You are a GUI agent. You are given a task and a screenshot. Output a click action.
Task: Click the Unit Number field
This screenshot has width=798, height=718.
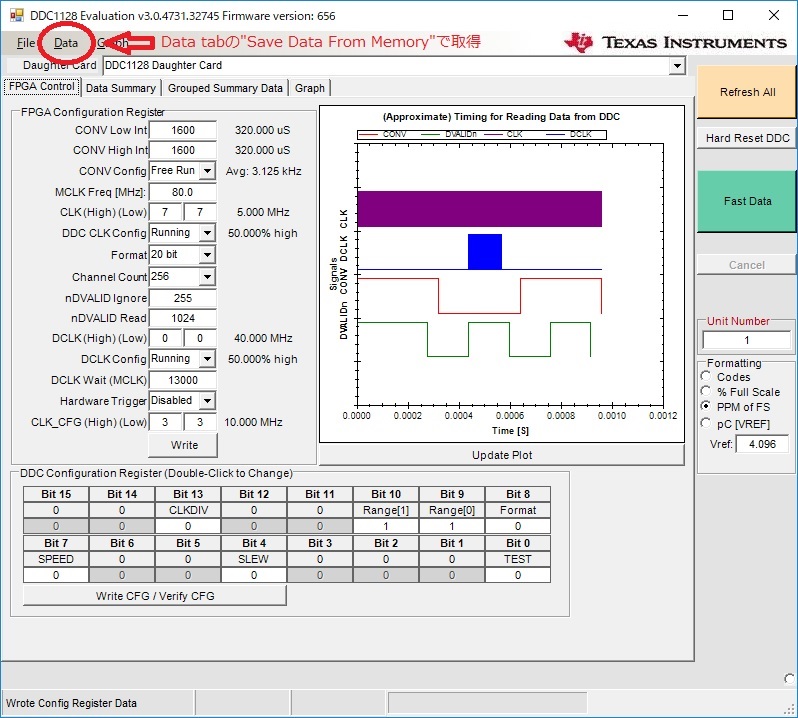(746, 340)
